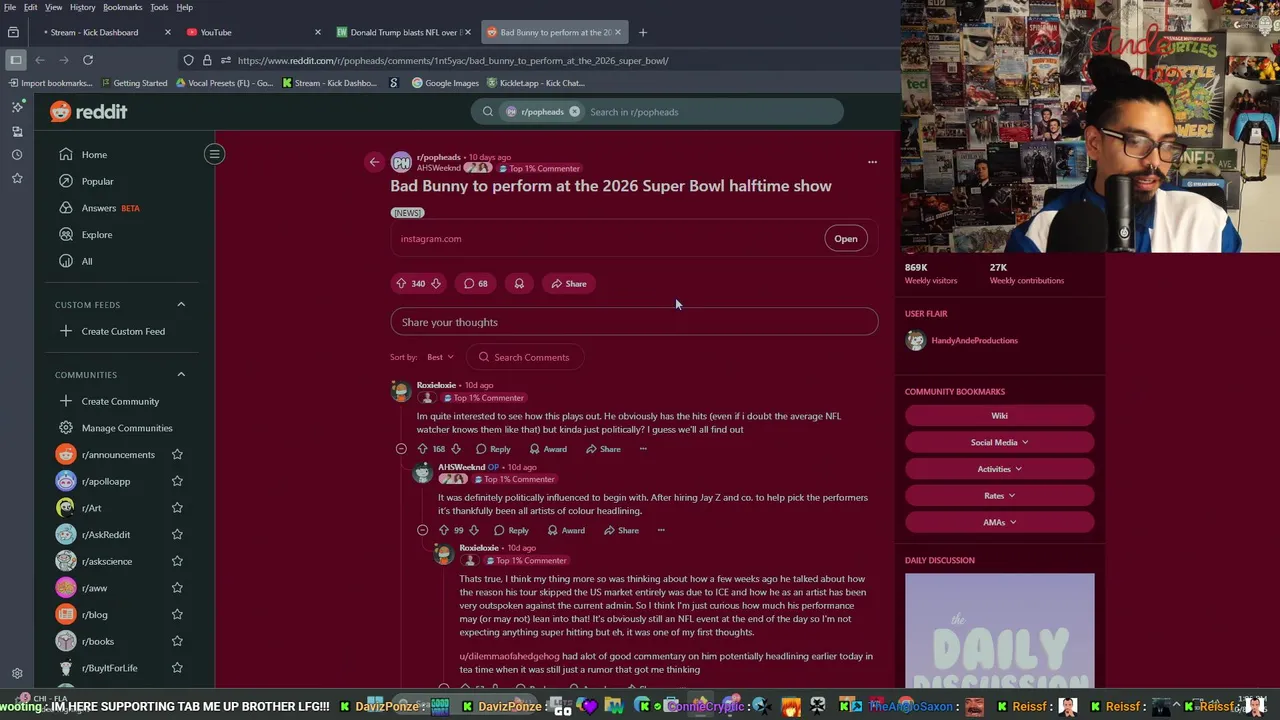The width and height of the screenshot is (1280, 720).
Task: Favorite r/askscience with the star
Action: pos(177,561)
